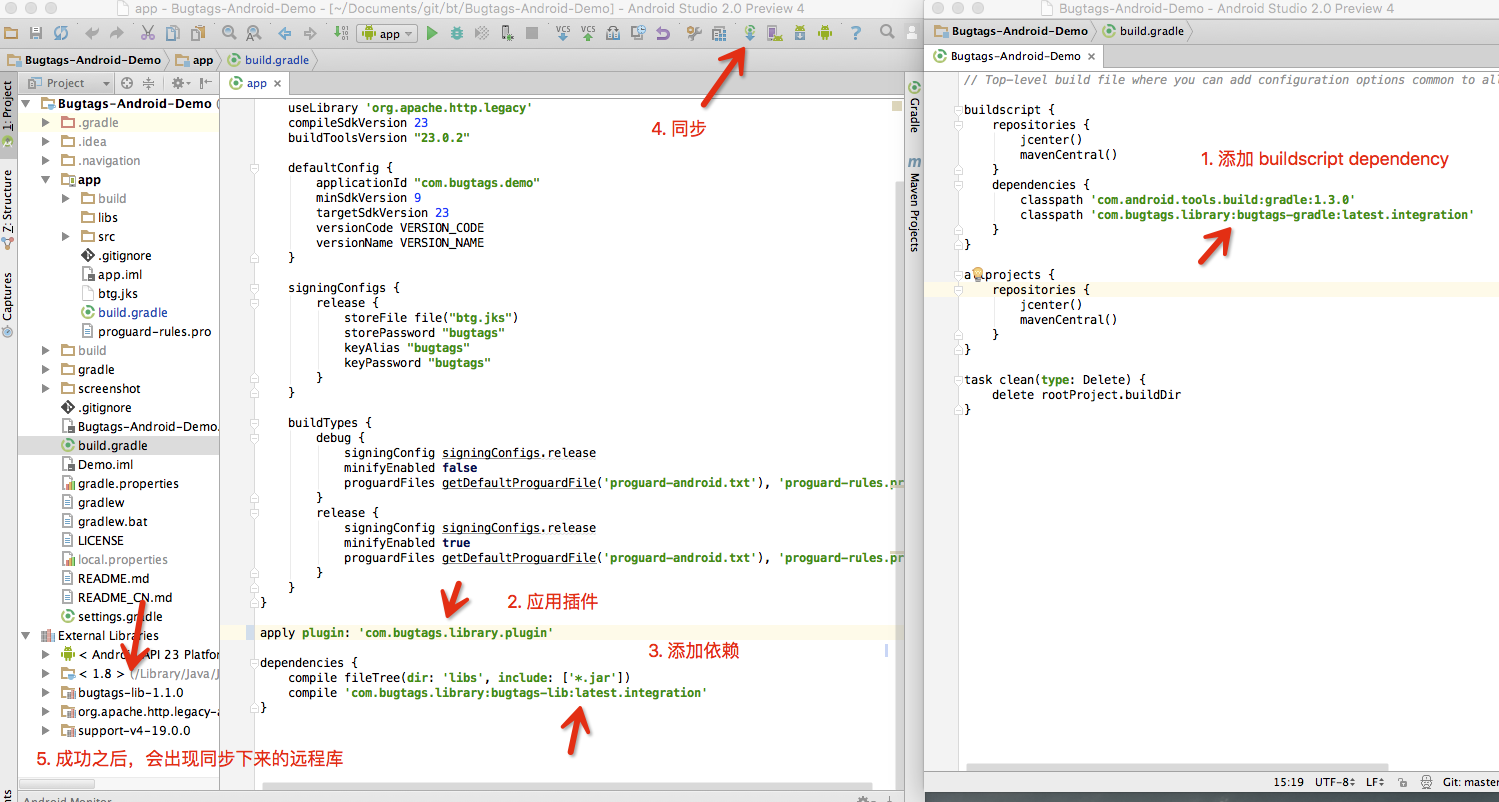This screenshot has height=802, width=1499.
Task: Click build.gradle breadcrumb in right window
Action: pyautogui.click(x=1143, y=31)
